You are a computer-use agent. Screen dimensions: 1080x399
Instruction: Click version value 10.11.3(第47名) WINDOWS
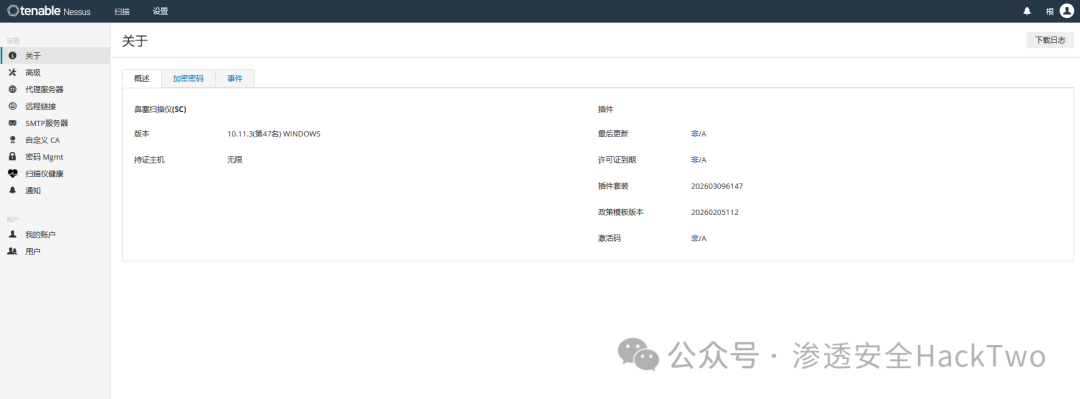[273, 134]
